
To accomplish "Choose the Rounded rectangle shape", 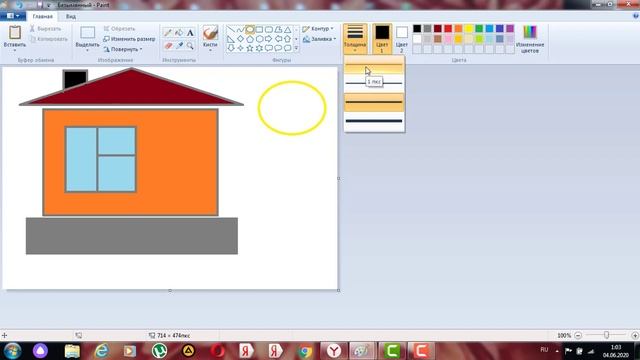I will (269, 29).
